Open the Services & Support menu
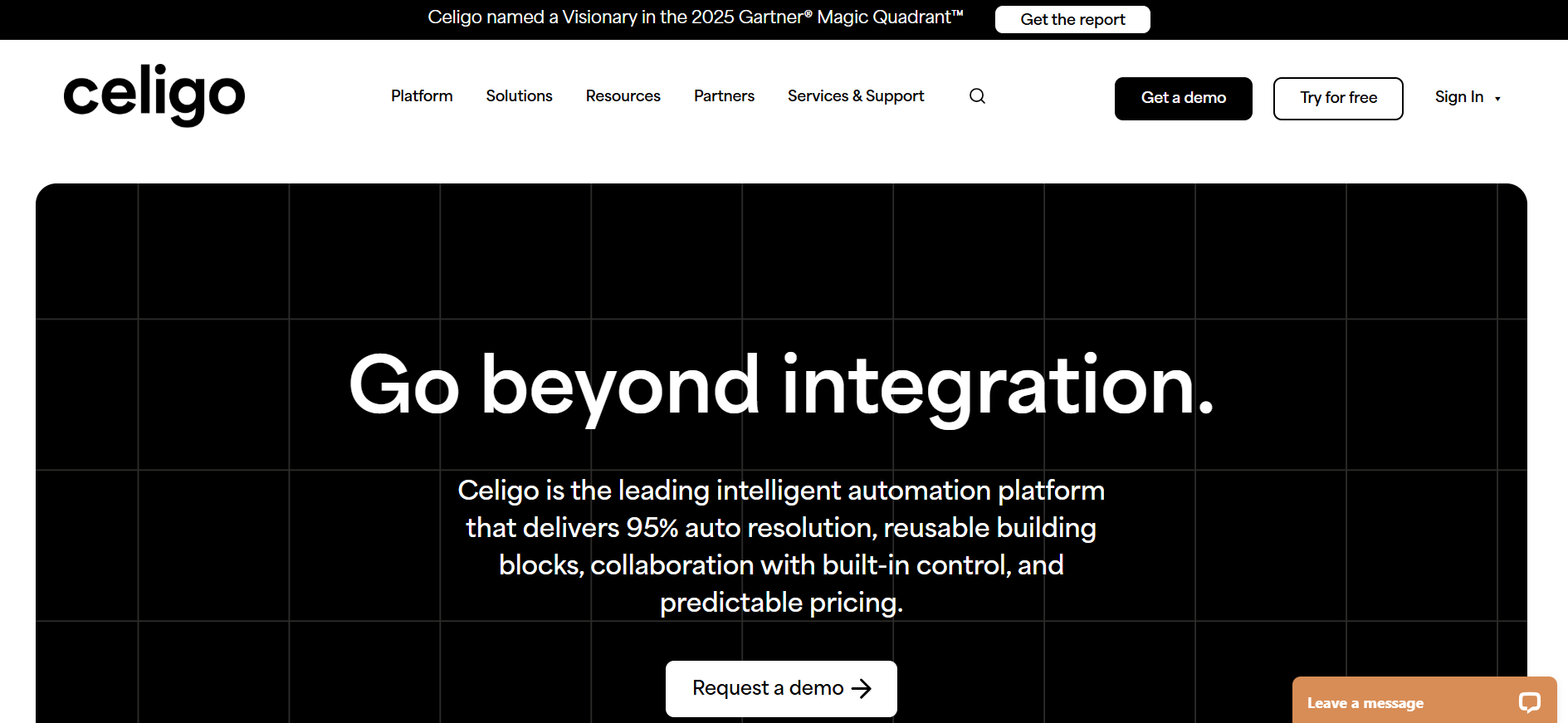This screenshot has height=723, width=1568. pos(855,96)
